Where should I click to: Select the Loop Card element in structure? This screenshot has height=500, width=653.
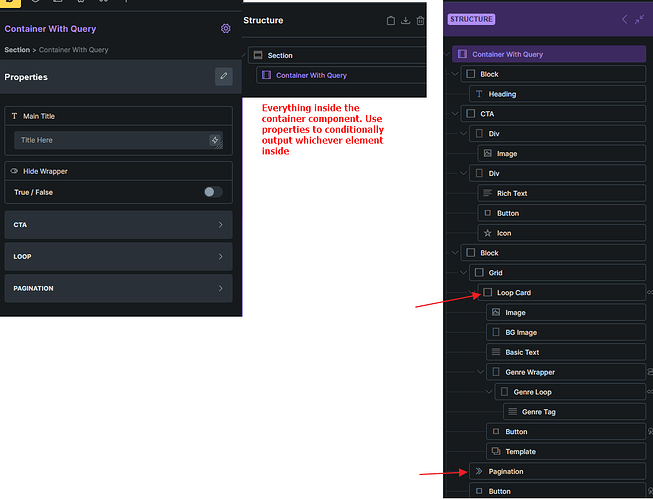tap(515, 292)
